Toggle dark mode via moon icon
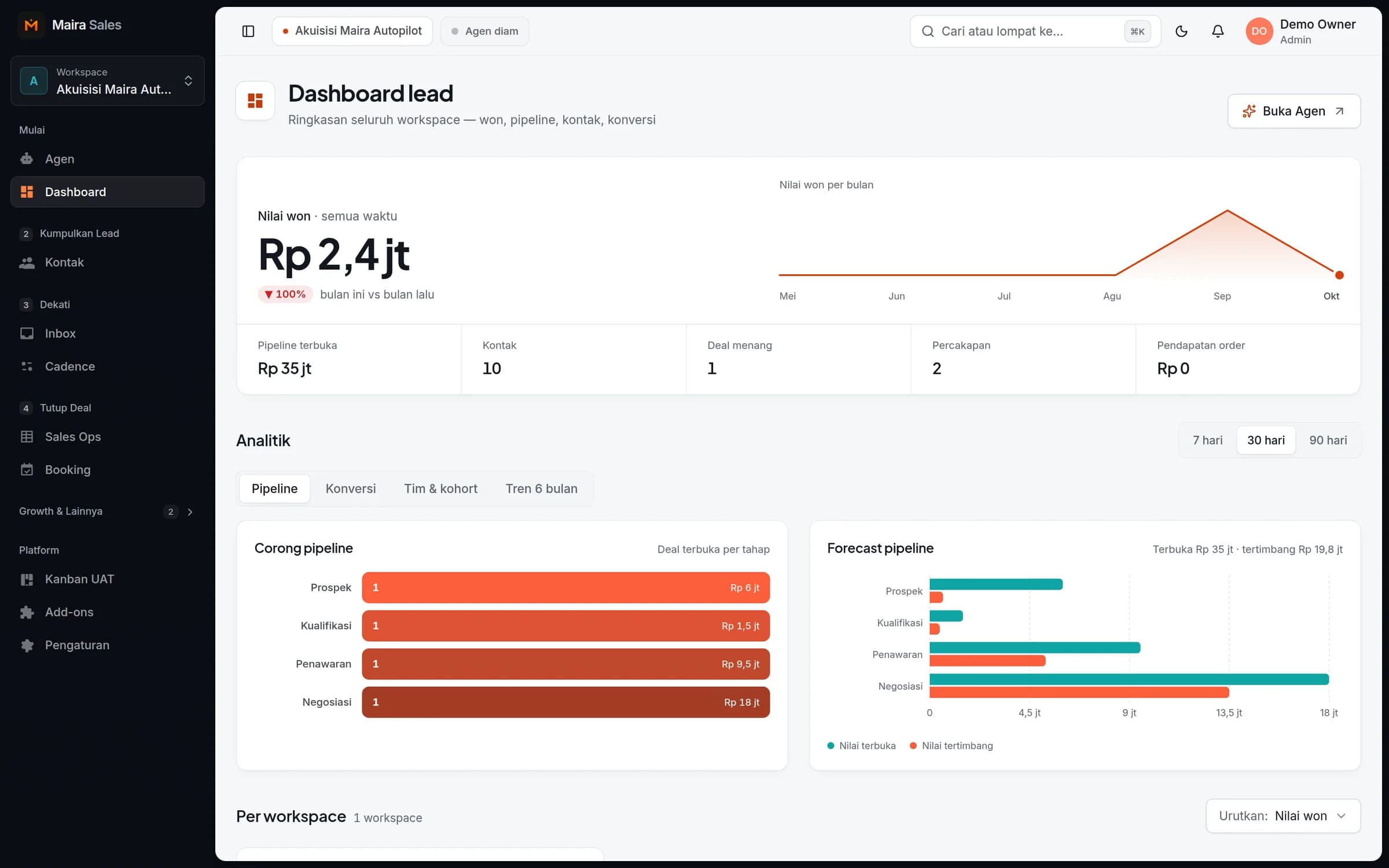 tap(1181, 31)
